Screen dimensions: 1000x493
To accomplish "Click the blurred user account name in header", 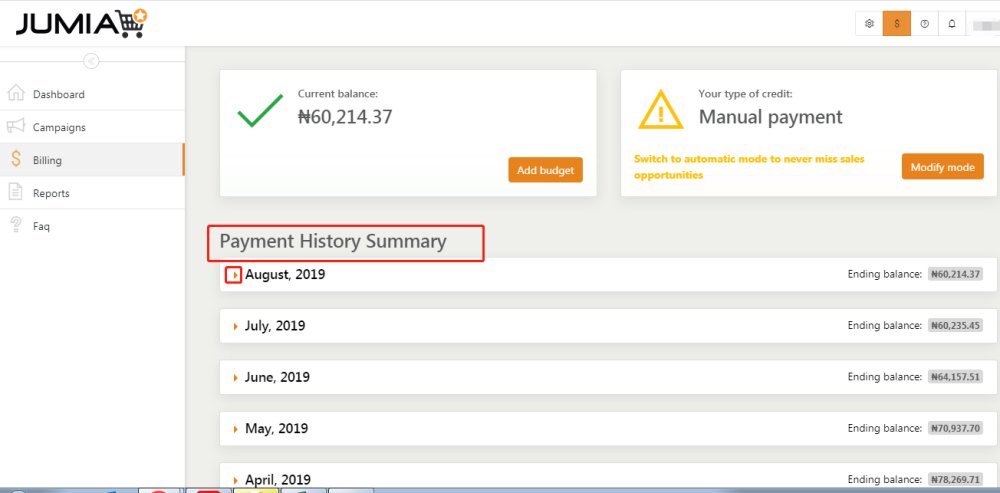I will coord(985,24).
